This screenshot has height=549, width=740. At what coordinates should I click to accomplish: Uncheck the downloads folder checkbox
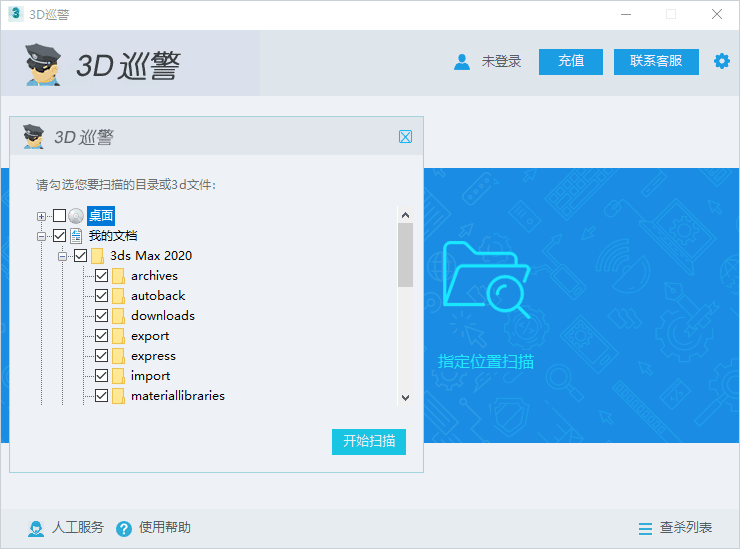pyautogui.click(x=101, y=316)
